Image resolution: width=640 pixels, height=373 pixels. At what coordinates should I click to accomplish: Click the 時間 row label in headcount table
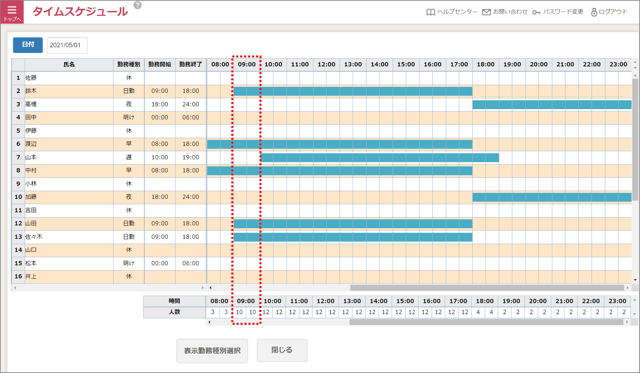tap(174, 301)
